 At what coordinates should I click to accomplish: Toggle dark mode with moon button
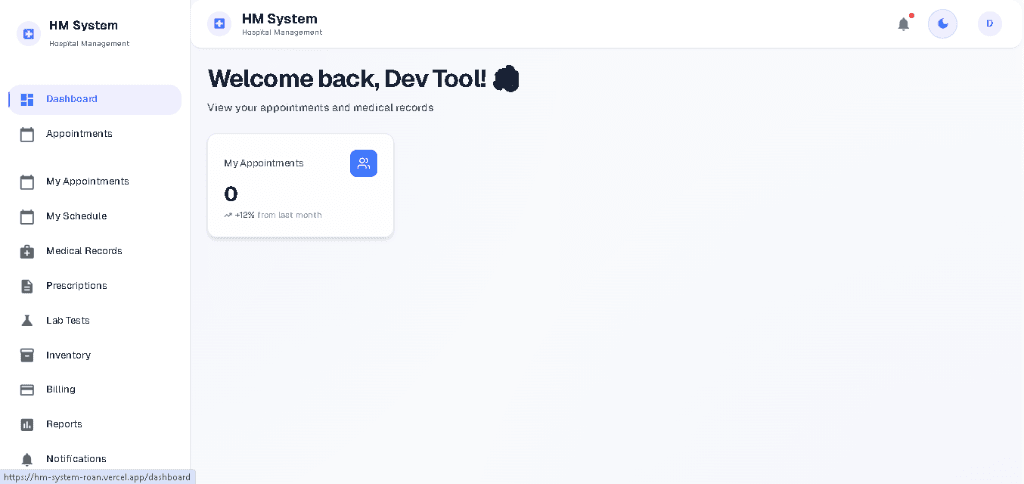pos(942,24)
